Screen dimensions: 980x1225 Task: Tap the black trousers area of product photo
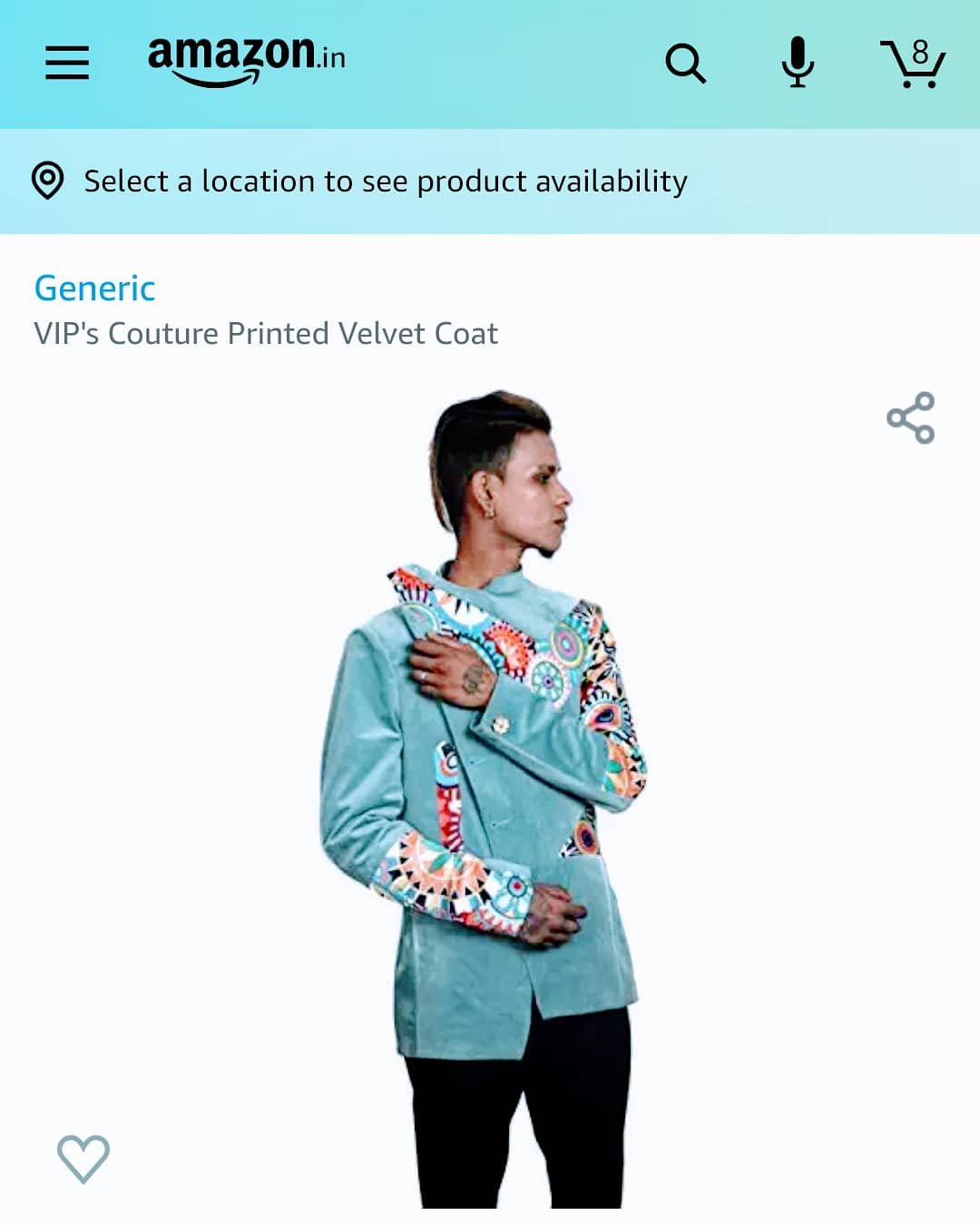click(519, 1112)
